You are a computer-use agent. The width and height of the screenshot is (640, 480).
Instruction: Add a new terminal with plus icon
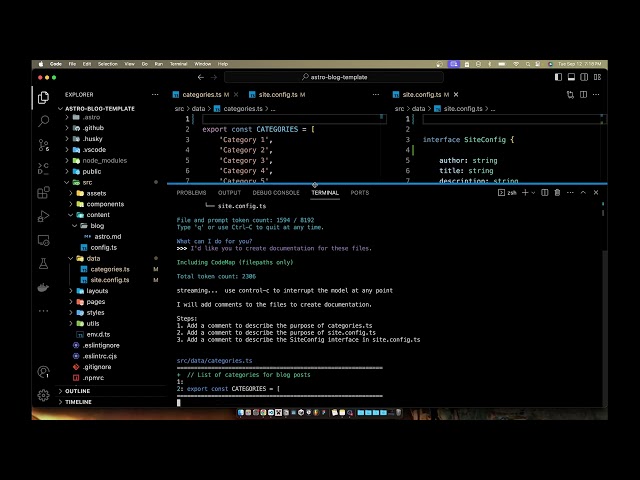click(x=525, y=193)
